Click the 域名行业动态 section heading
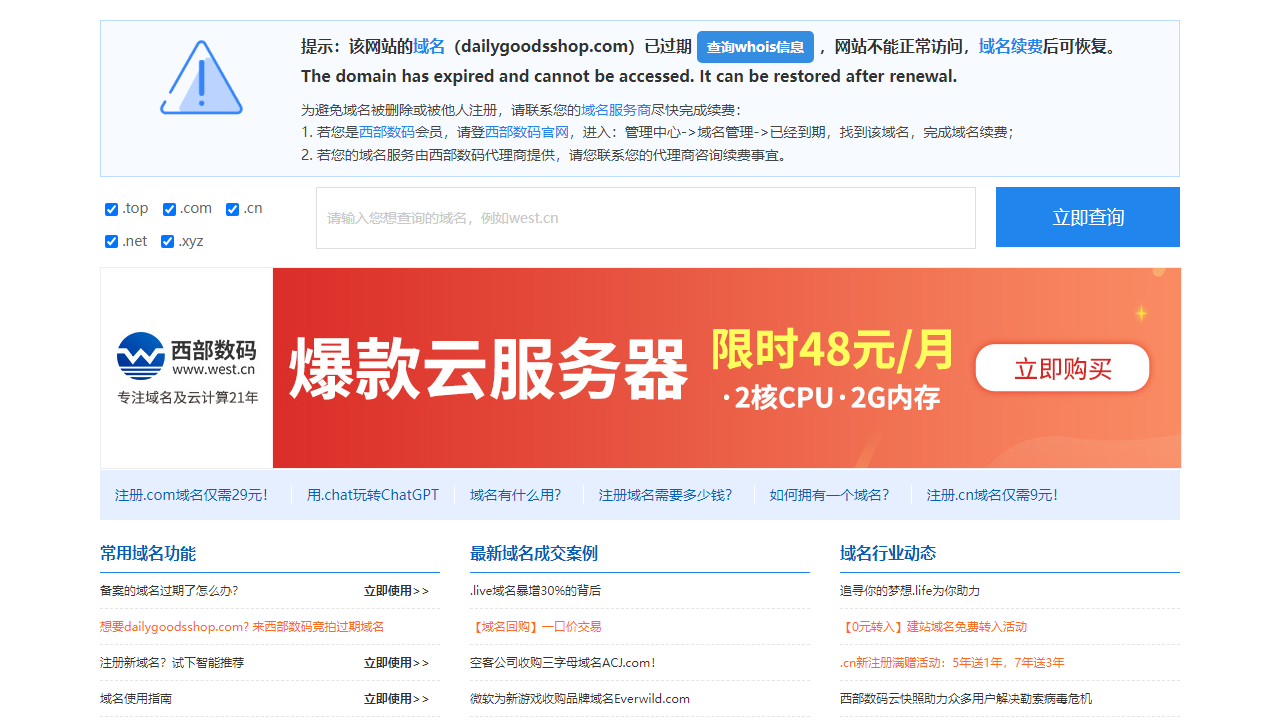Viewport: 1280px width, 720px height. tap(888, 553)
